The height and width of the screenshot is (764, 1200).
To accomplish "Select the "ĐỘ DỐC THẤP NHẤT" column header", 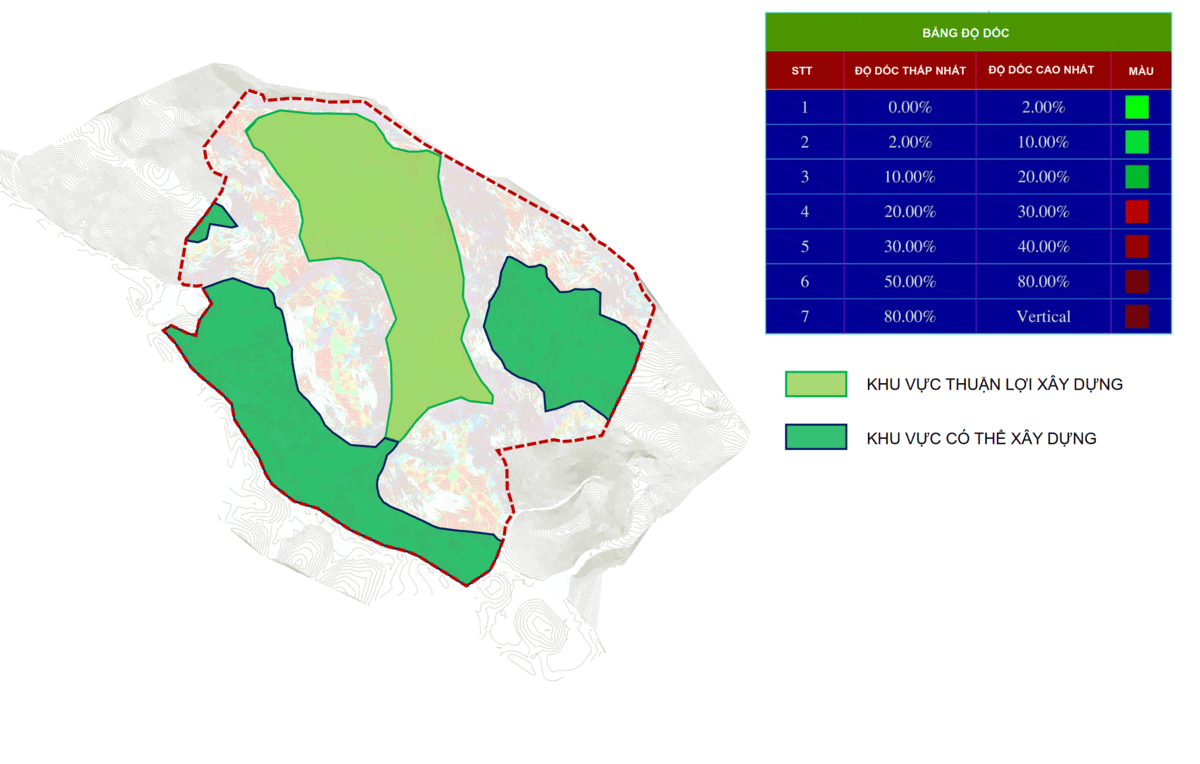I will tap(909, 71).
